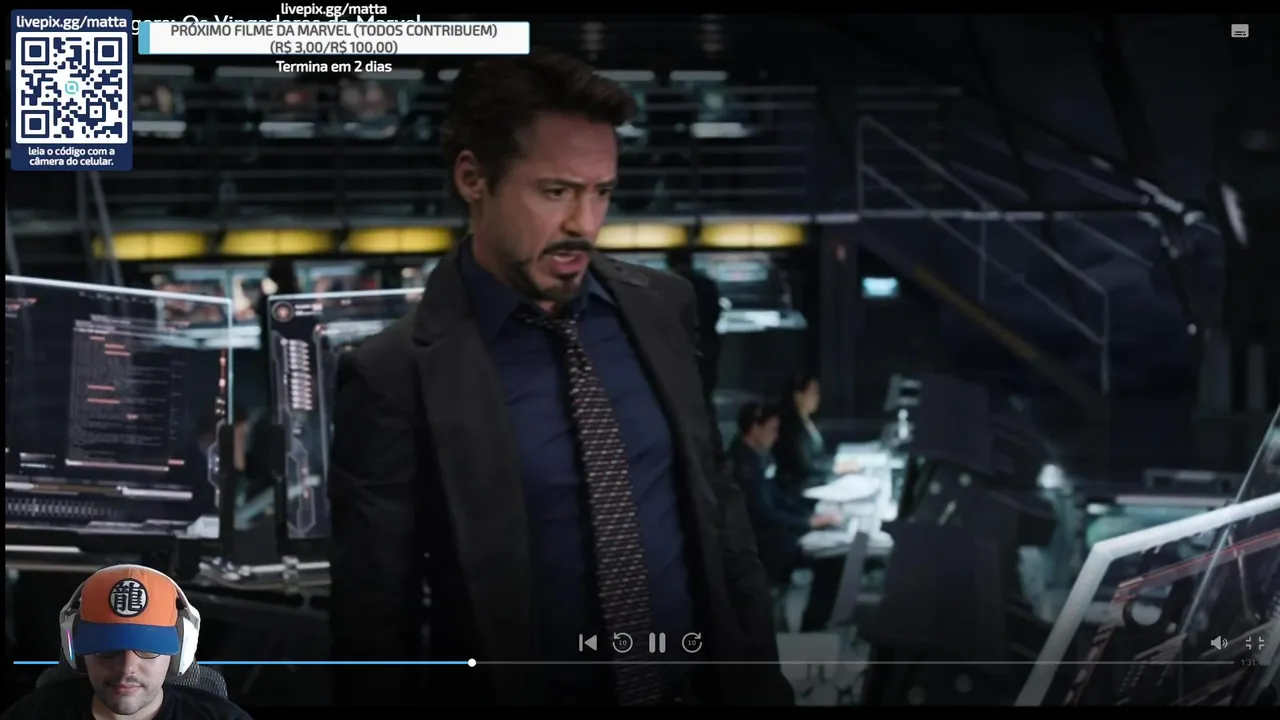Skip forward 10 seconds
Image resolution: width=1280 pixels, height=720 pixels.
click(x=692, y=643)
